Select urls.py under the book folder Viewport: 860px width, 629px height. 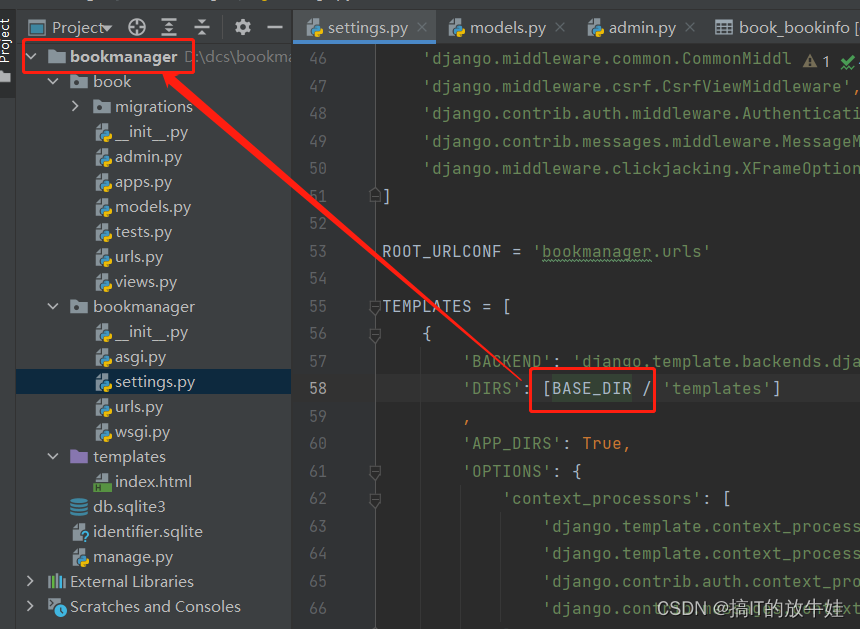139,257
